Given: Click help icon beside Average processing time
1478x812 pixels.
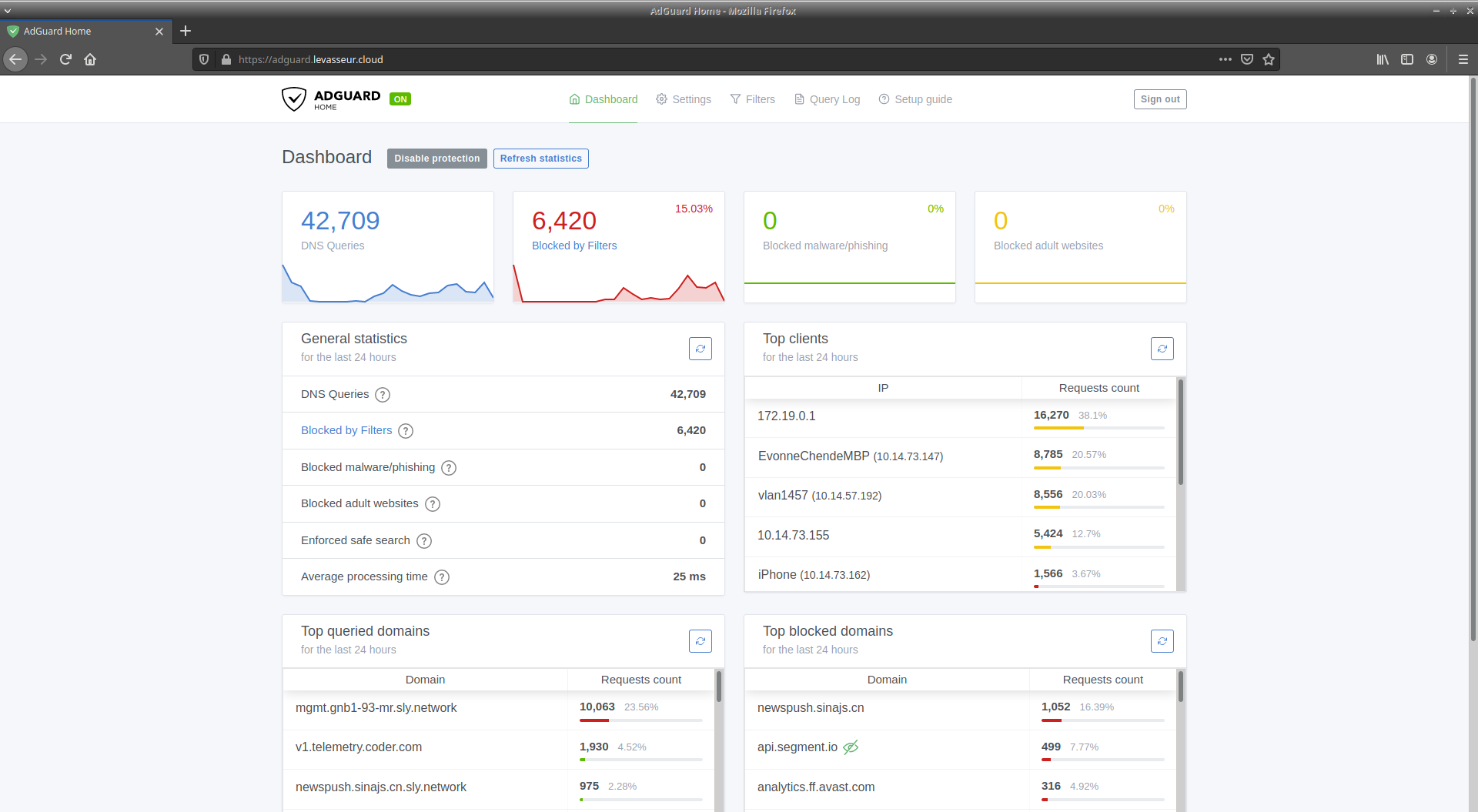Looking at the screenshot, I should pyautogui.click(x=442, y=576).
